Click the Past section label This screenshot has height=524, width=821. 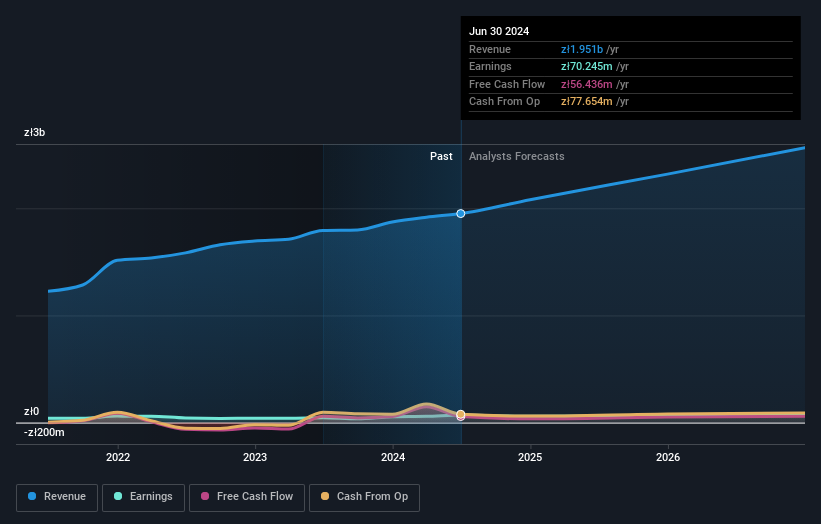click(441, 157)
